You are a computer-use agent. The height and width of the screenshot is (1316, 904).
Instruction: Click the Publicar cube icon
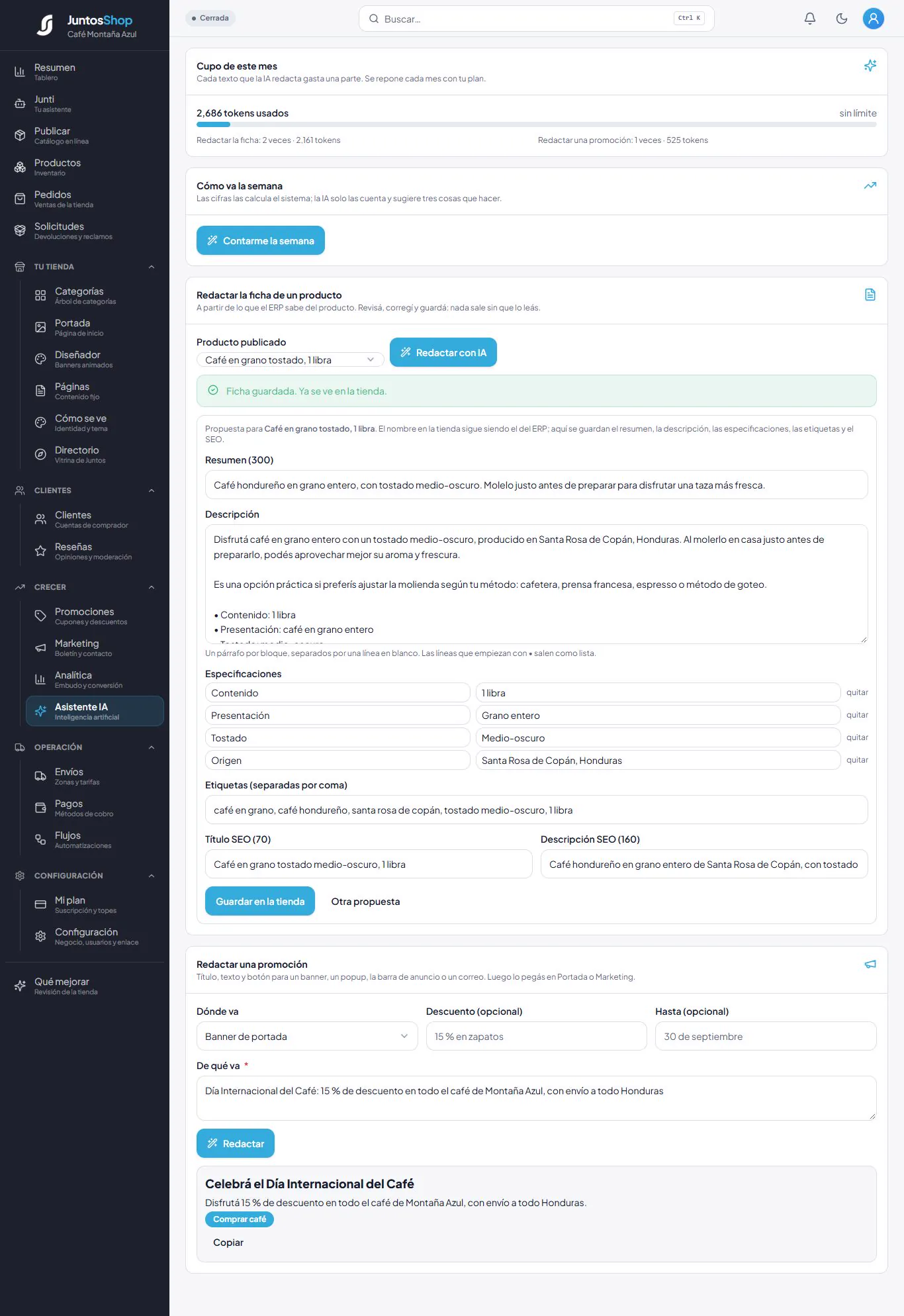pyautogui.click(x=21, y=135)
